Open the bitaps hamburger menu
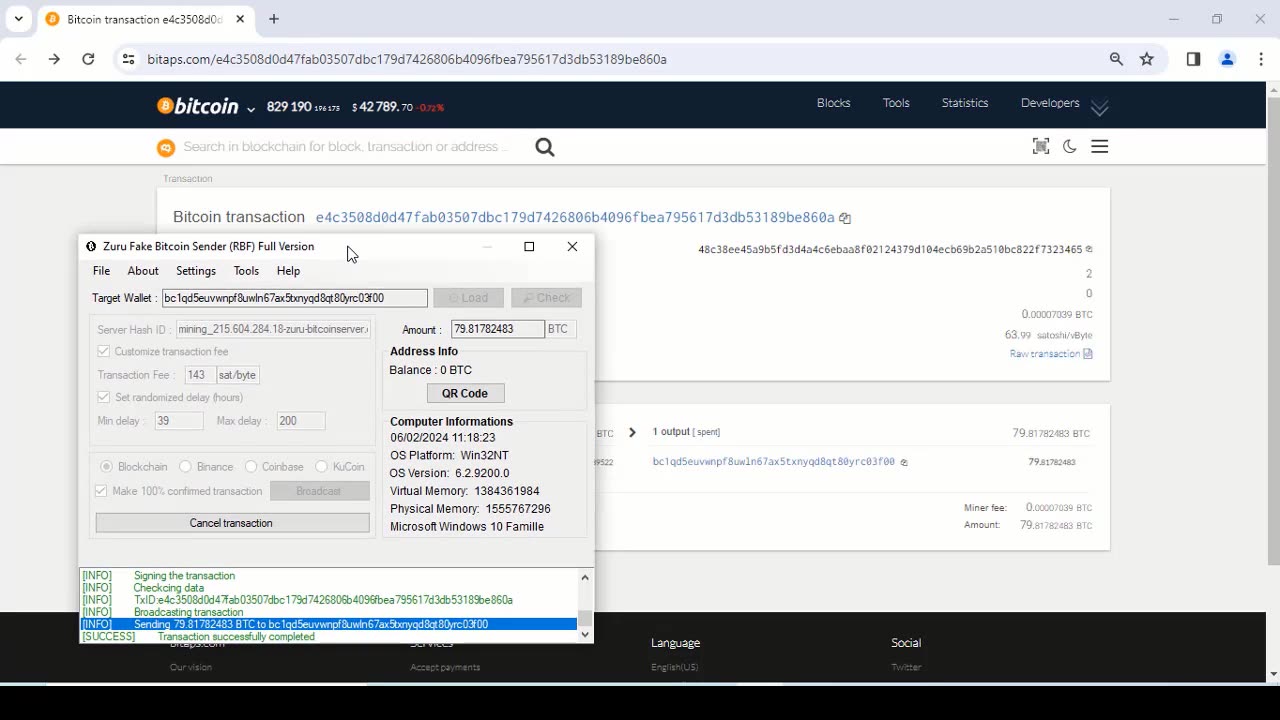Image resolution: width=1280 pixels, height=720 pixels. 1100,147
